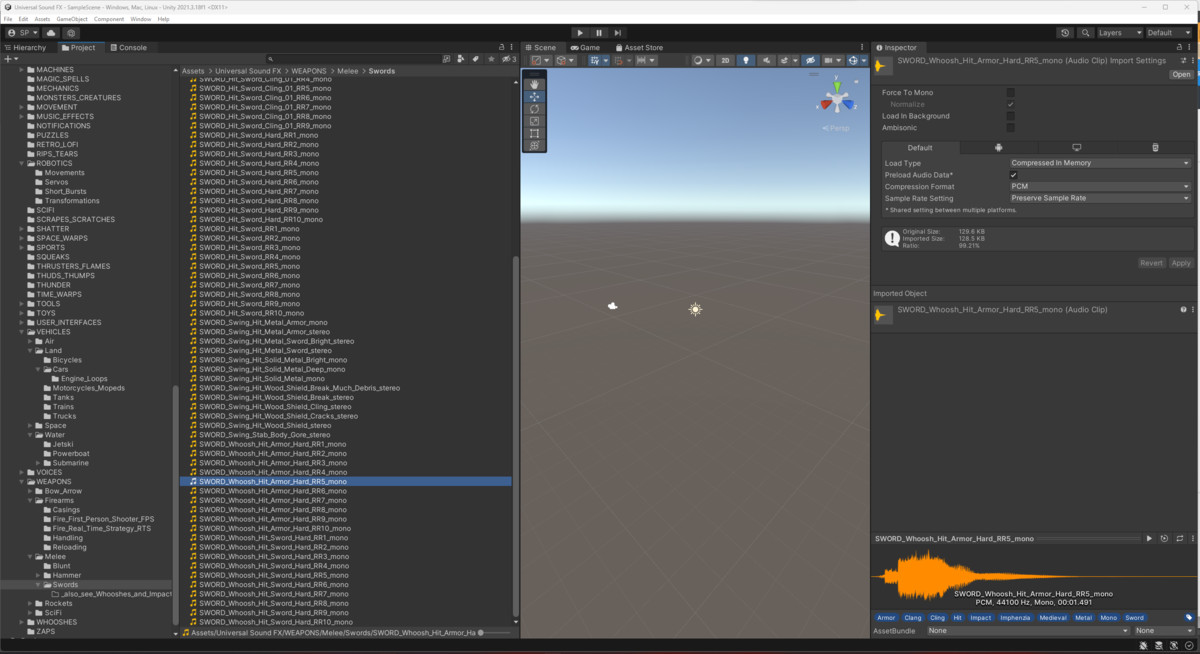This screenshot has width=1200, height=654.
Task: Click the Medieval asset label
Action: click(1052, 618)
